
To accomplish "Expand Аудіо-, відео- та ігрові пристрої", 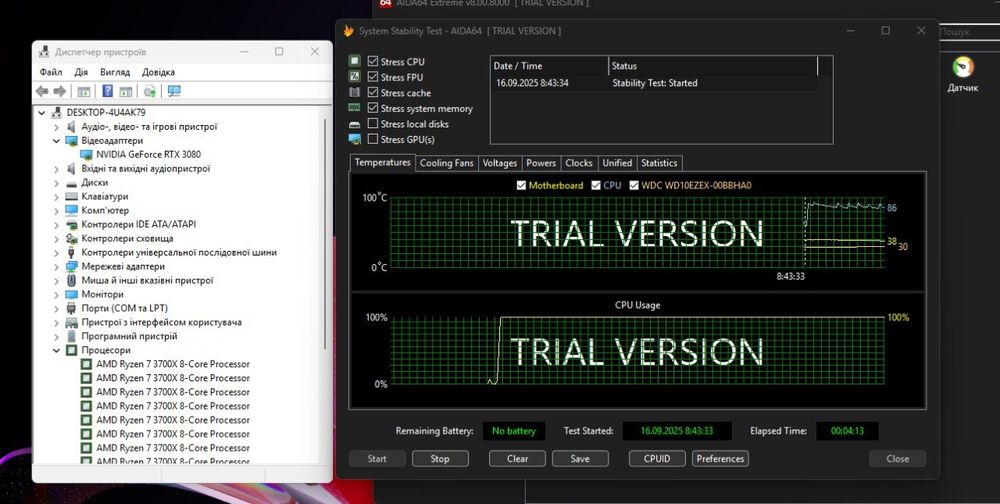I will pyautogui.click(x=56, y=126).
